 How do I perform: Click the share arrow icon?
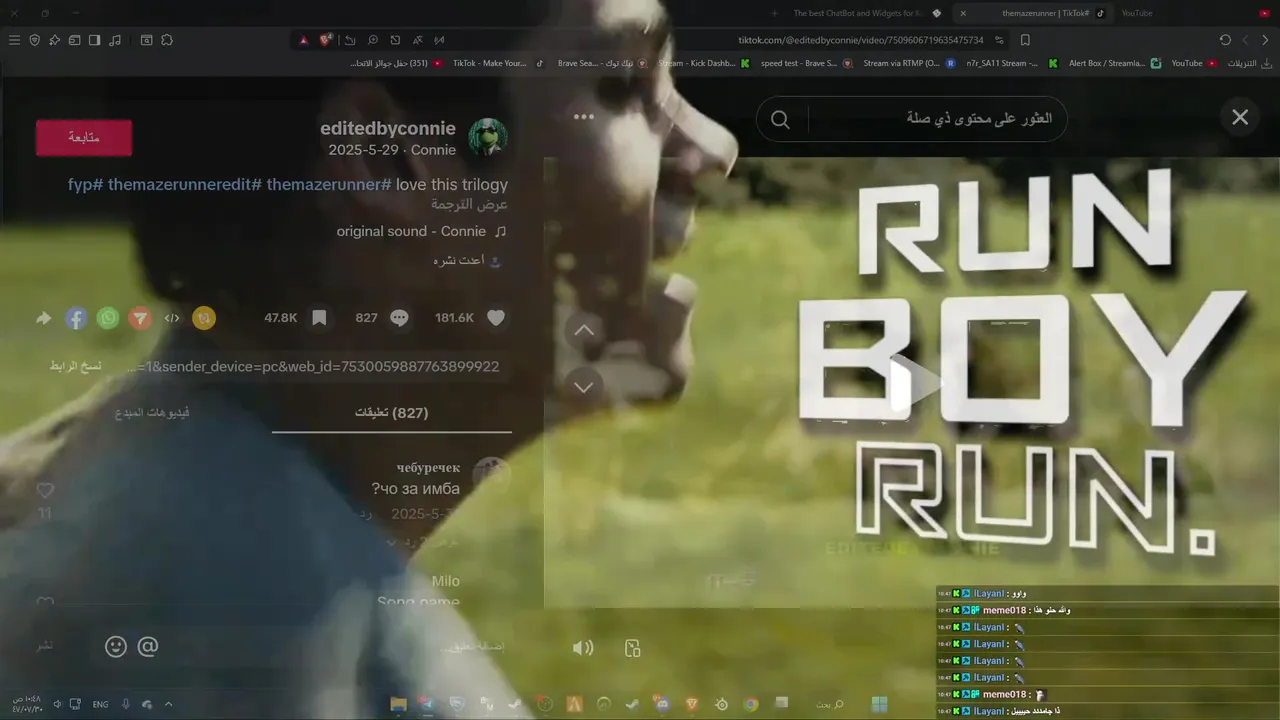point(44,318)
